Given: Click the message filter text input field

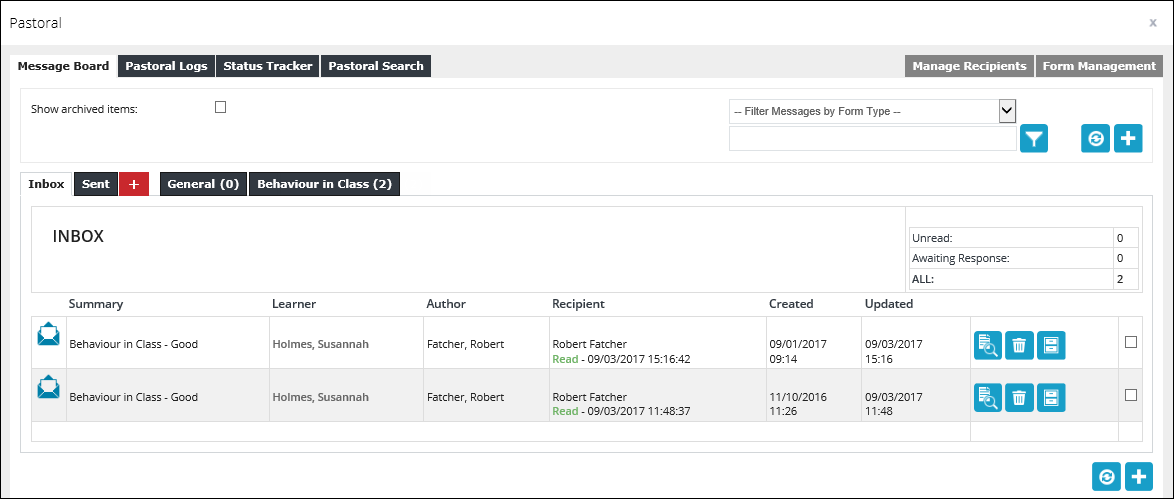Looking at the screenshot, I should tap(872, 139).
